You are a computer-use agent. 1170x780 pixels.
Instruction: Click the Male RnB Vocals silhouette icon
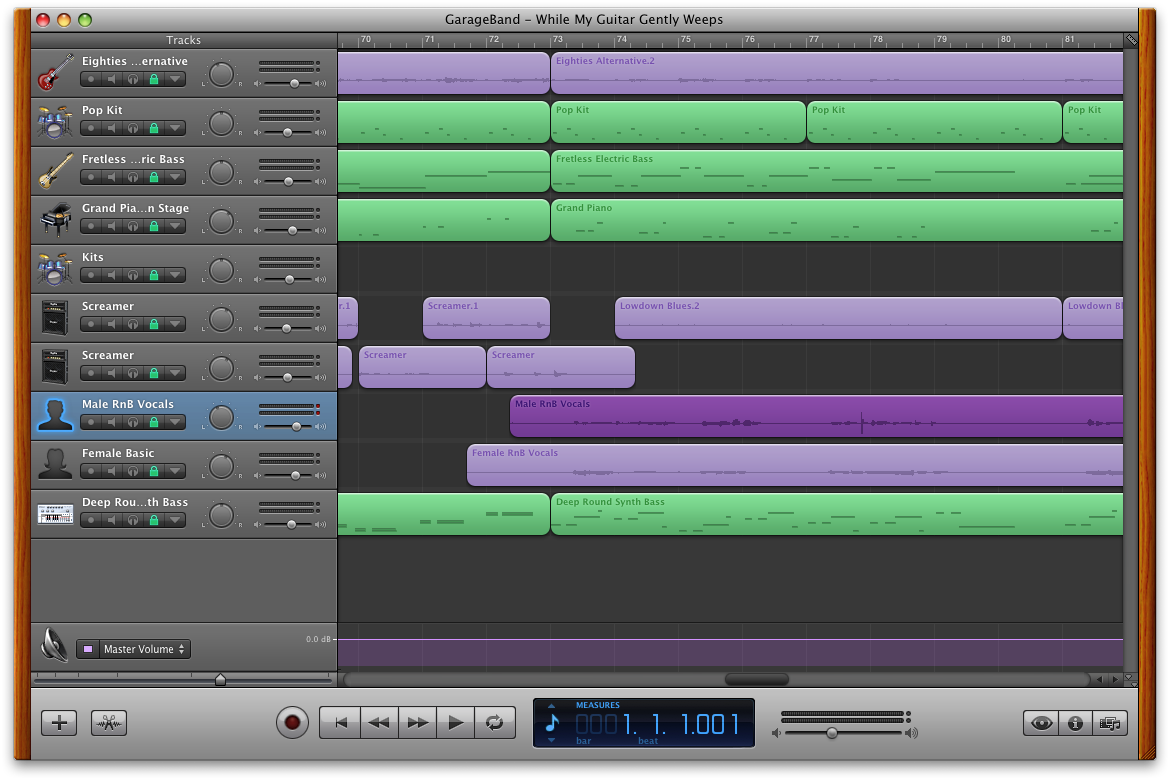[x=55, y=416]
